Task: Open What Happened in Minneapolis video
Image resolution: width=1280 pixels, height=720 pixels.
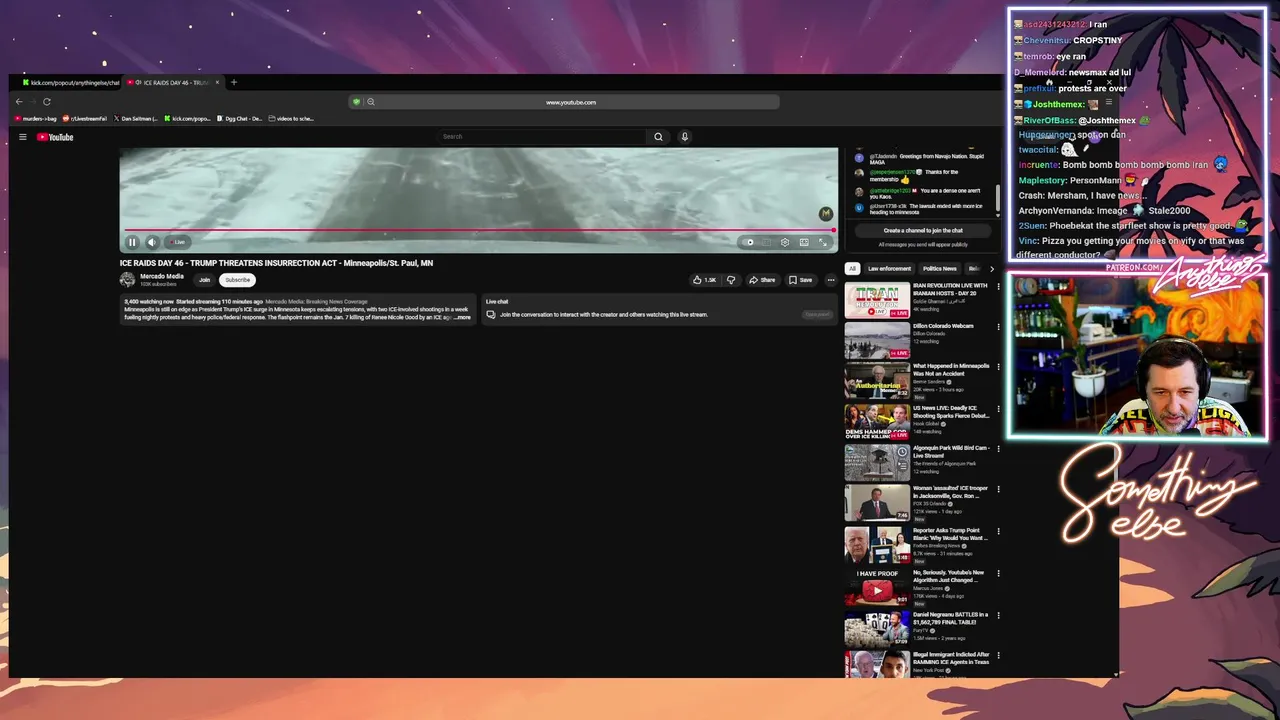Action: click(877, 380)
